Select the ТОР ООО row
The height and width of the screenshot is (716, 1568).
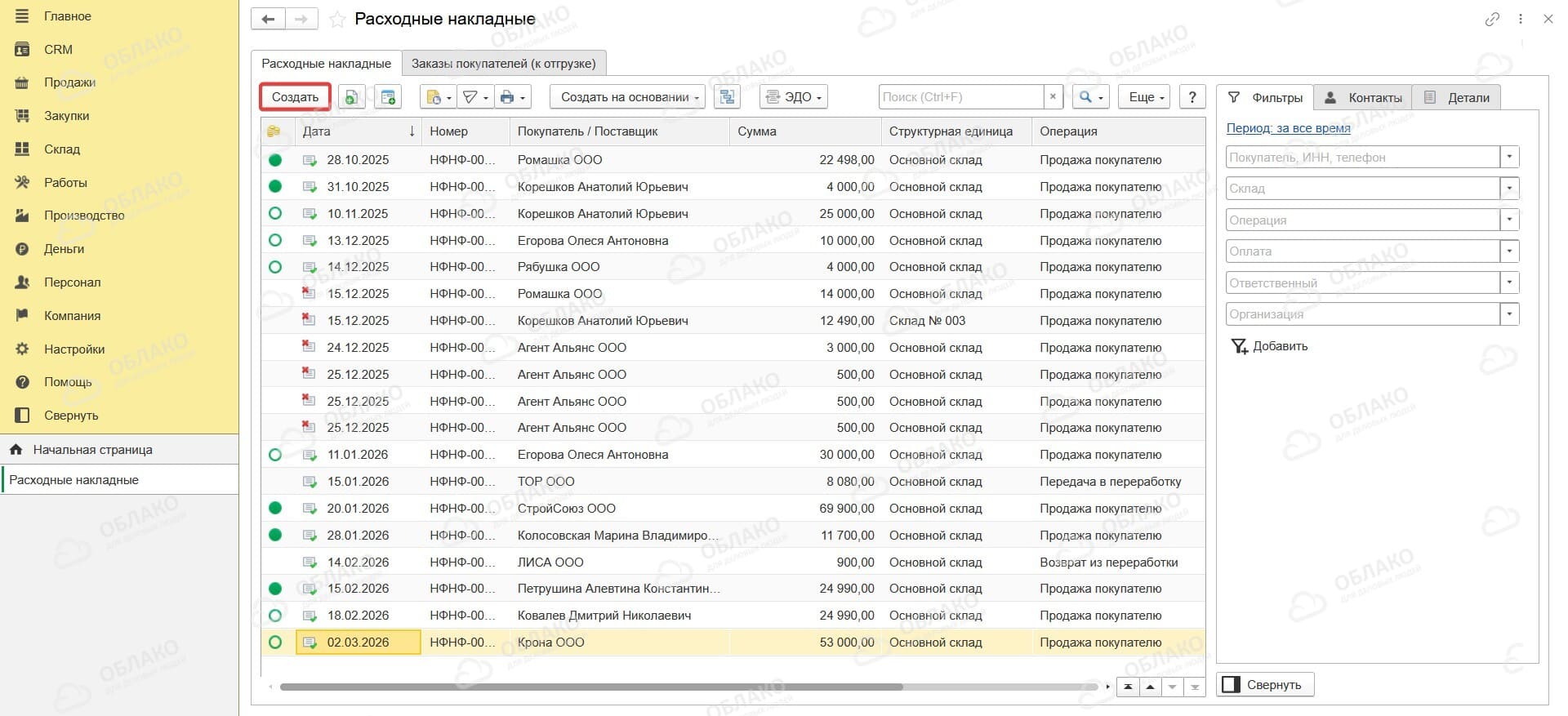point(733,482)
